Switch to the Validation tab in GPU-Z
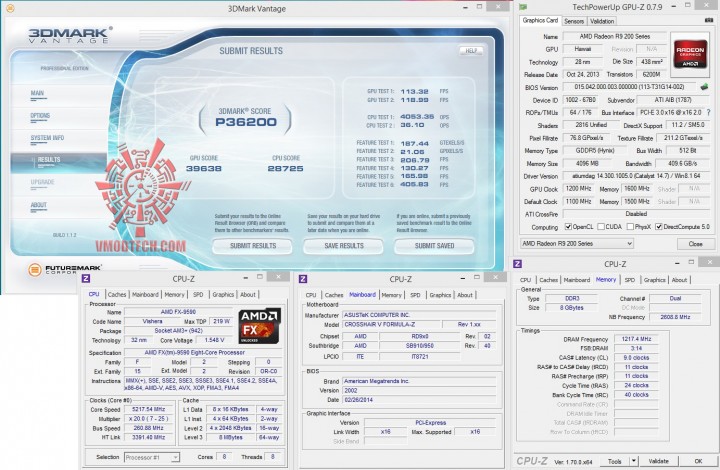The height and width of the screenshot is (470, 720). pos(602,21)
